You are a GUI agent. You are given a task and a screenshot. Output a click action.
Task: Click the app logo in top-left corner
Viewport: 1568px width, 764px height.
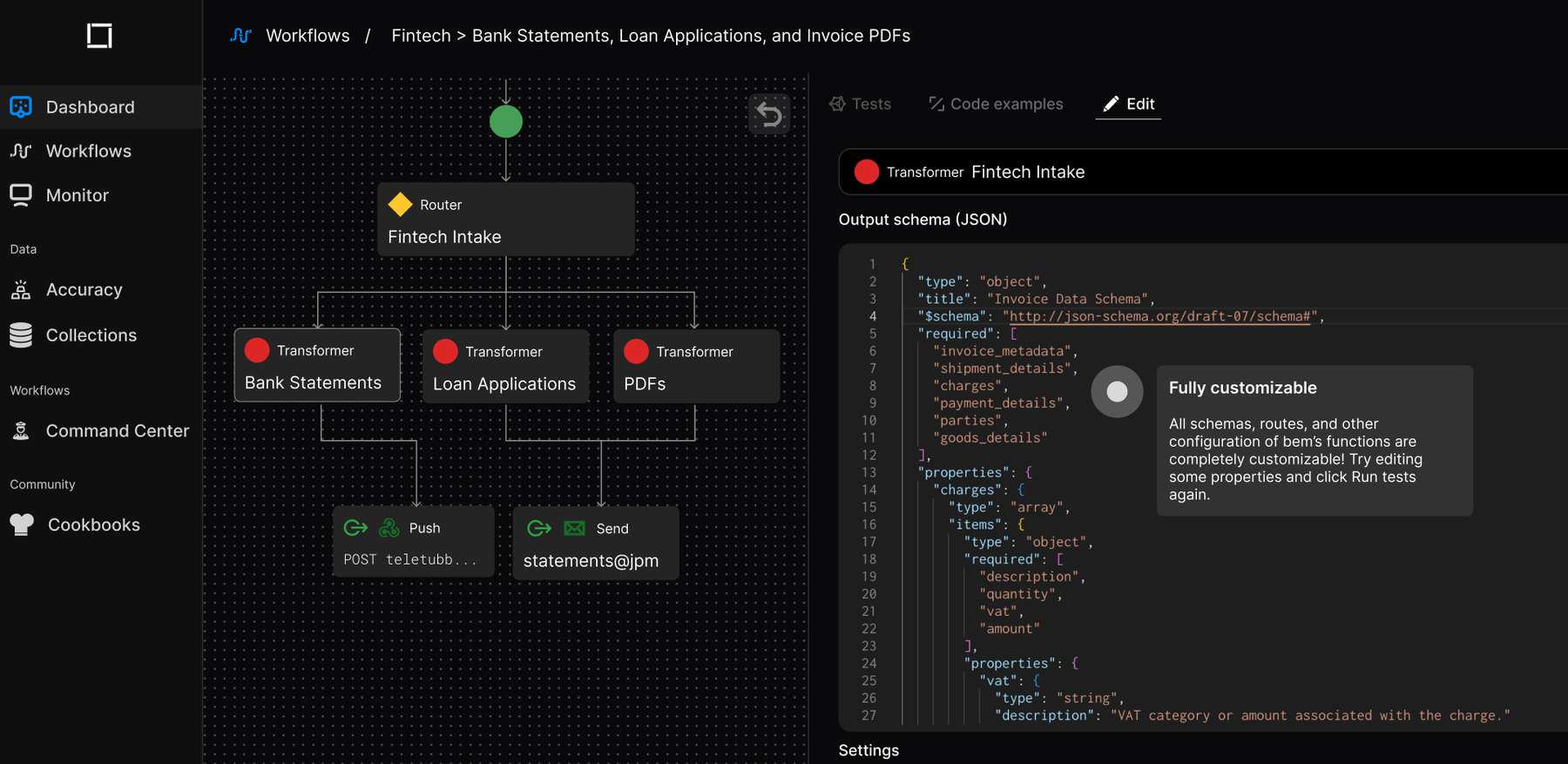pyautogui.click(x=99, y=36)
